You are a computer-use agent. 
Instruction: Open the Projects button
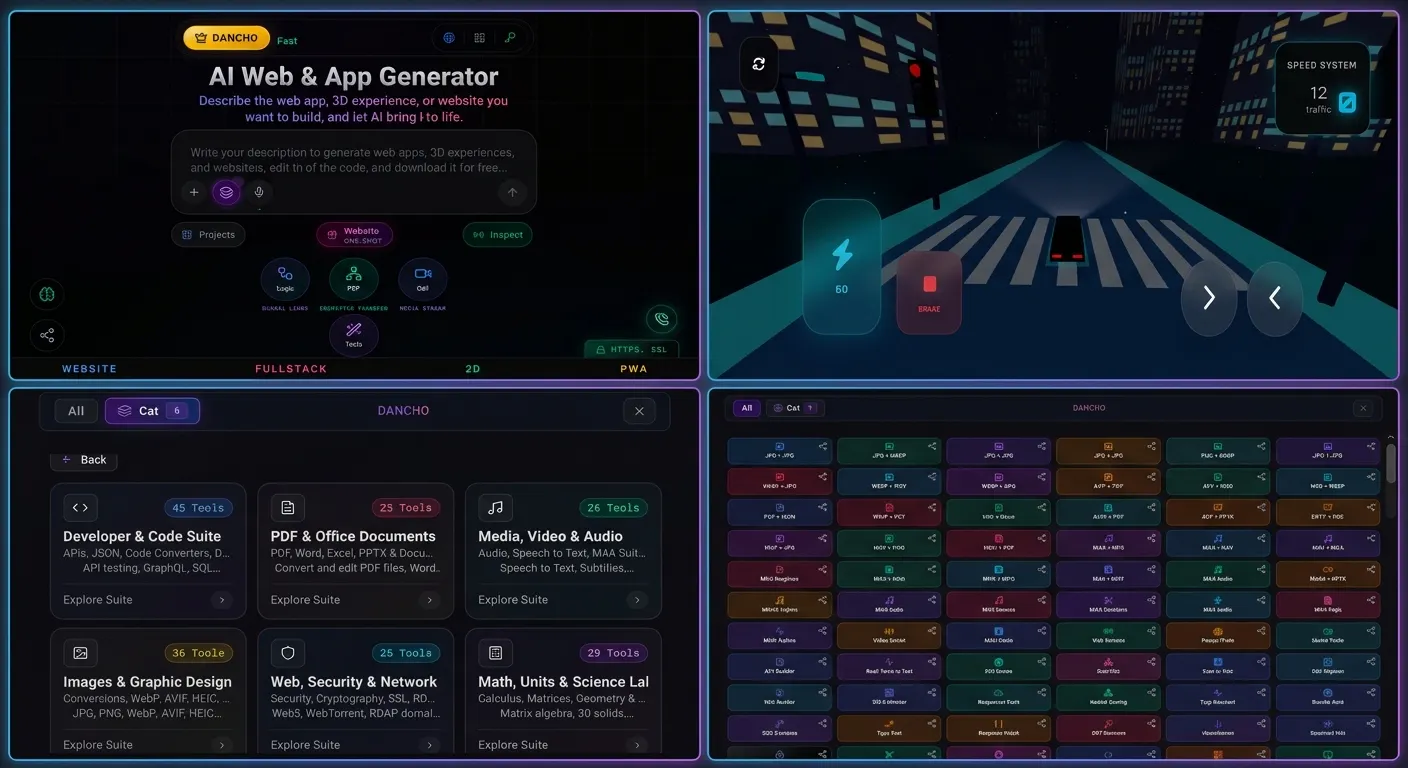[208, 235]
